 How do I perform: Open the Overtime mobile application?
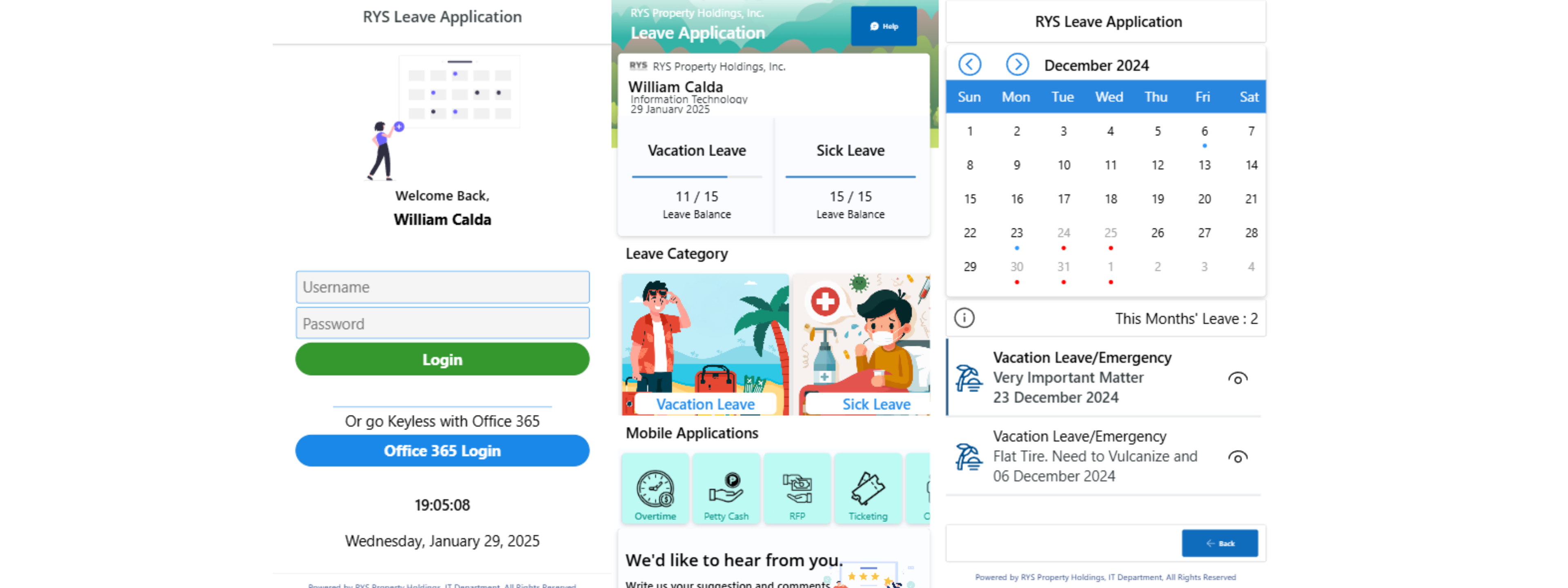[x=655, y=489]
